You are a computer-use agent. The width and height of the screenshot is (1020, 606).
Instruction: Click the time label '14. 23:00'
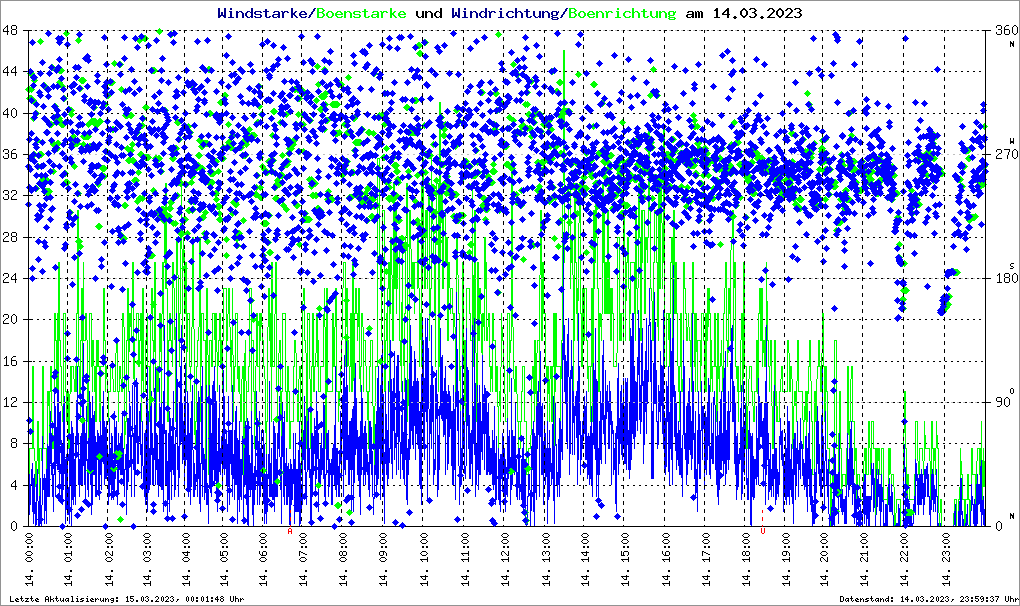(946, 559)
